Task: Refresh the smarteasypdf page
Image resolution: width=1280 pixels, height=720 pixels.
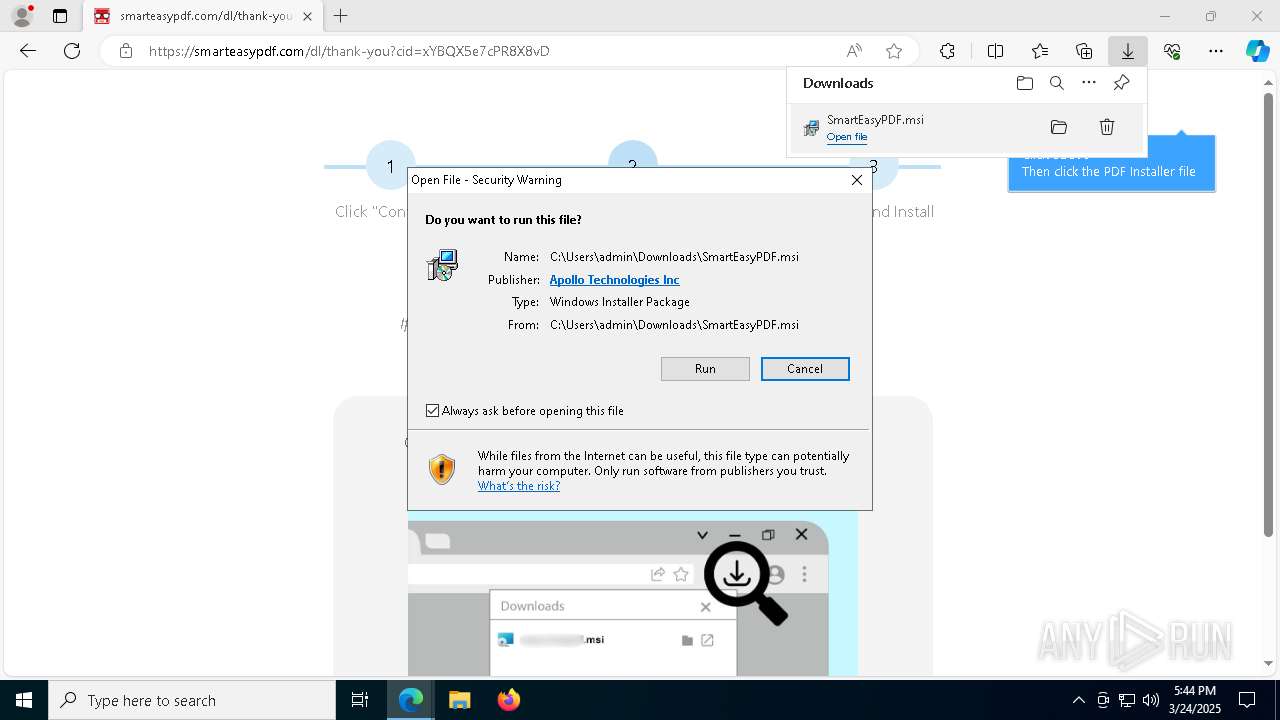Action: [72, 51]
